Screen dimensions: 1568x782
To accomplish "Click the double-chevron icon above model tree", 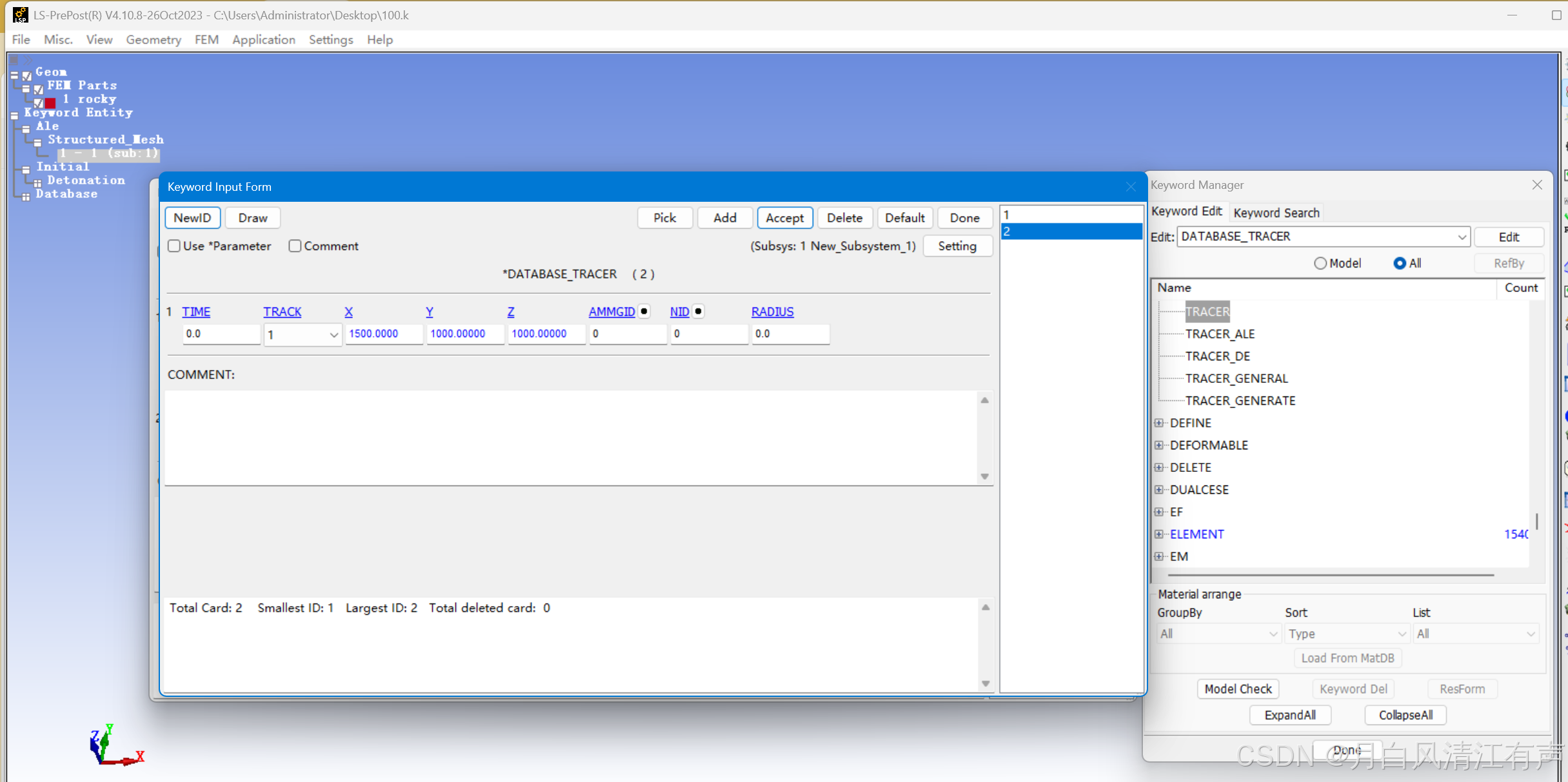I will point(28,60).
